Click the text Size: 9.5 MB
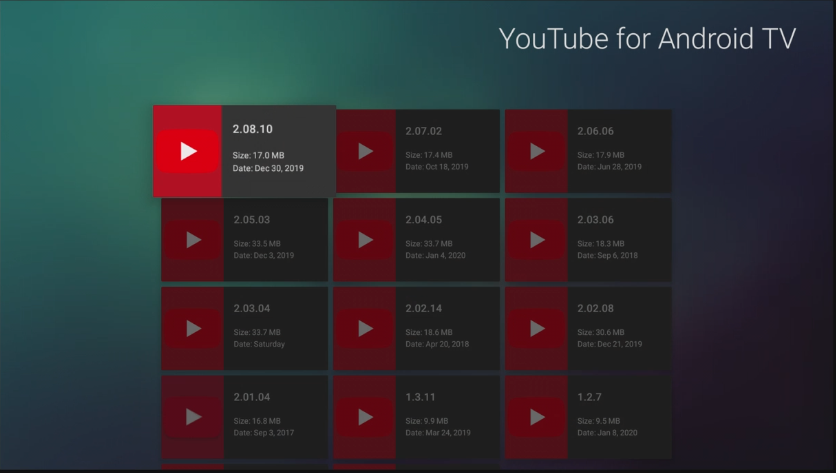Image resolution: width=836 pixels, height=473 pixels. pos(598,420)
